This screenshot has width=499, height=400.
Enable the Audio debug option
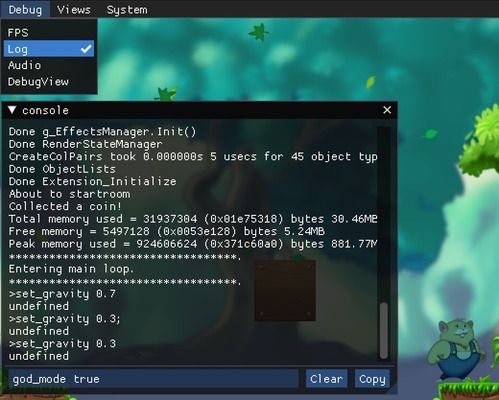click(49, 65)
